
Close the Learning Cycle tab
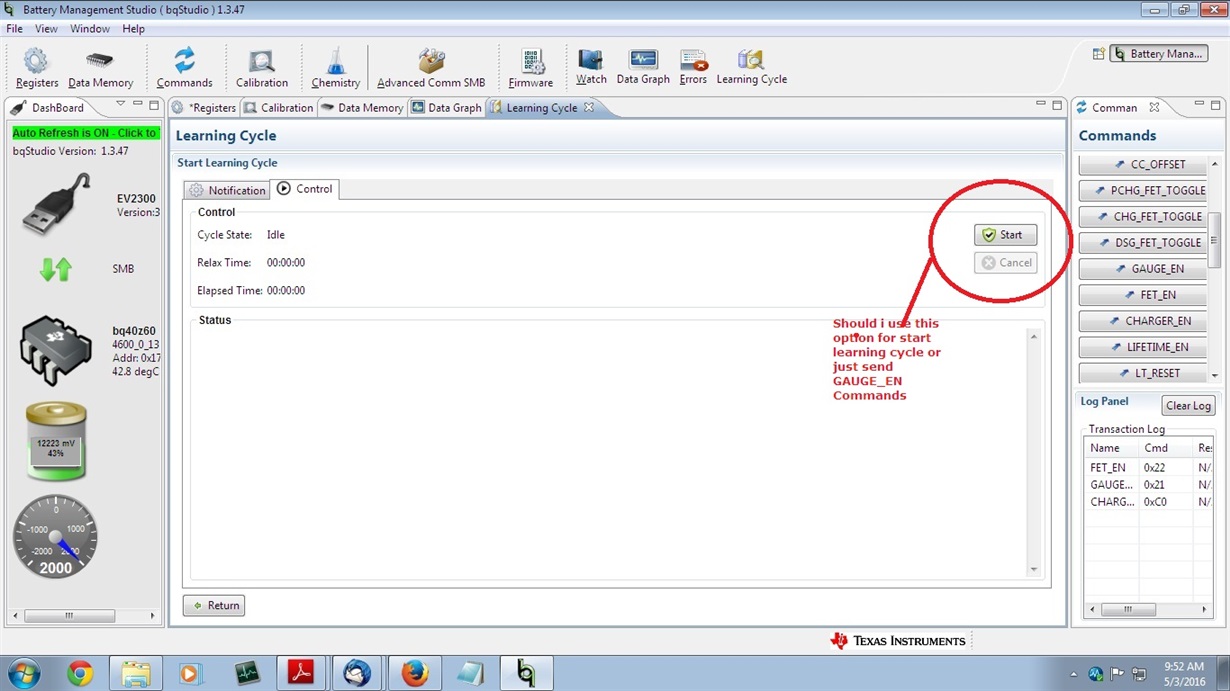click(589, 107)
